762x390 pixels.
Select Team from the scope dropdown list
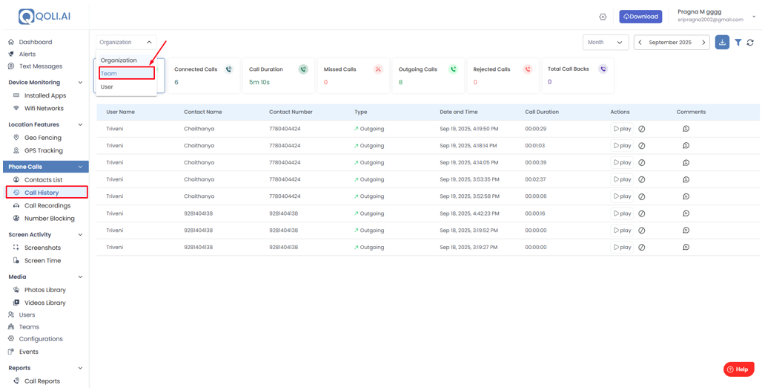coord(126,73)
